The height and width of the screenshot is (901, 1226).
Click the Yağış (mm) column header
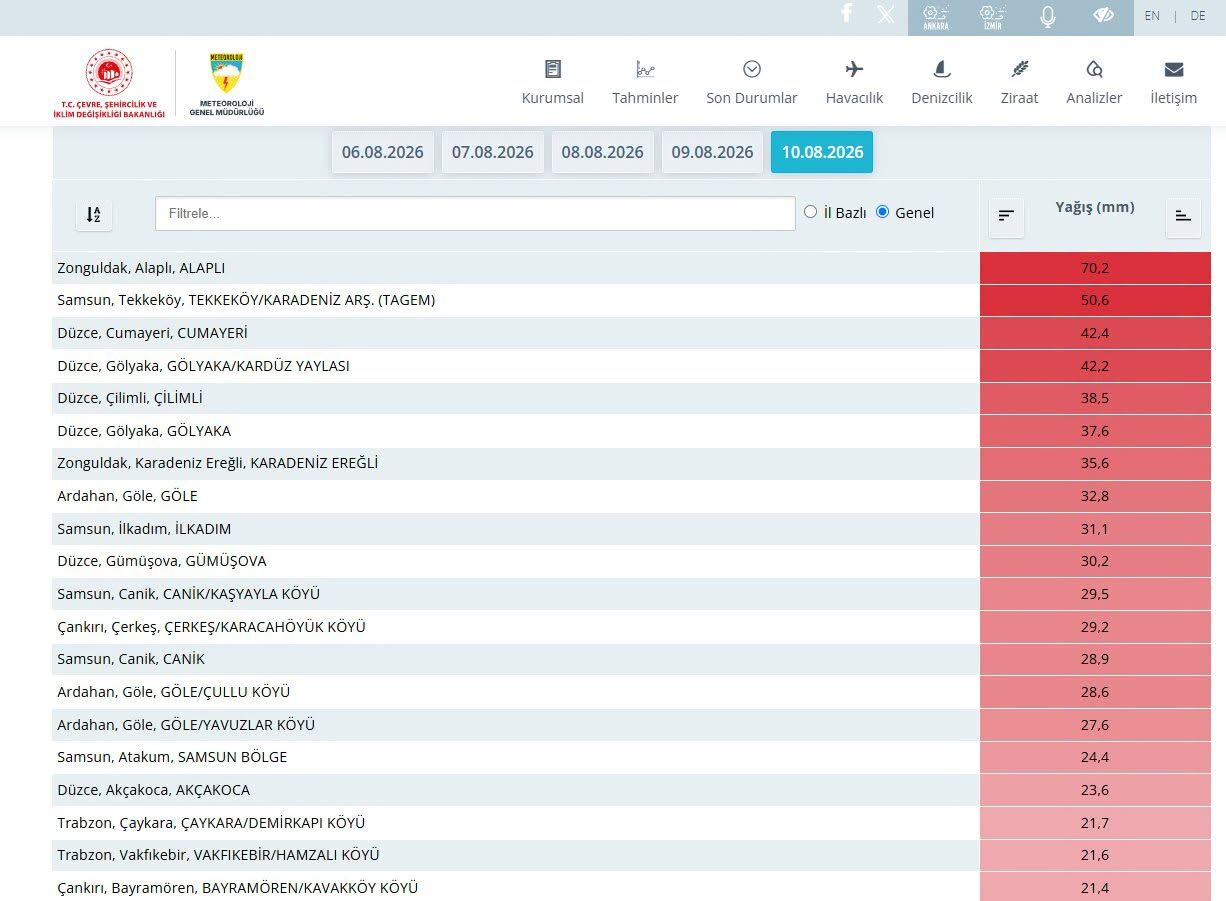point(1095,208)
